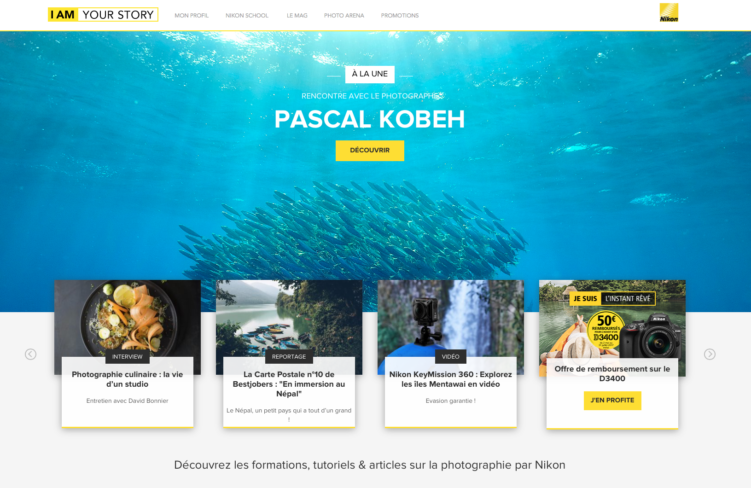The height and width of the screenshot is (488, 751).
Task: Open 'Offre de remboursement sur le D3400'
Action: point(612,374)
